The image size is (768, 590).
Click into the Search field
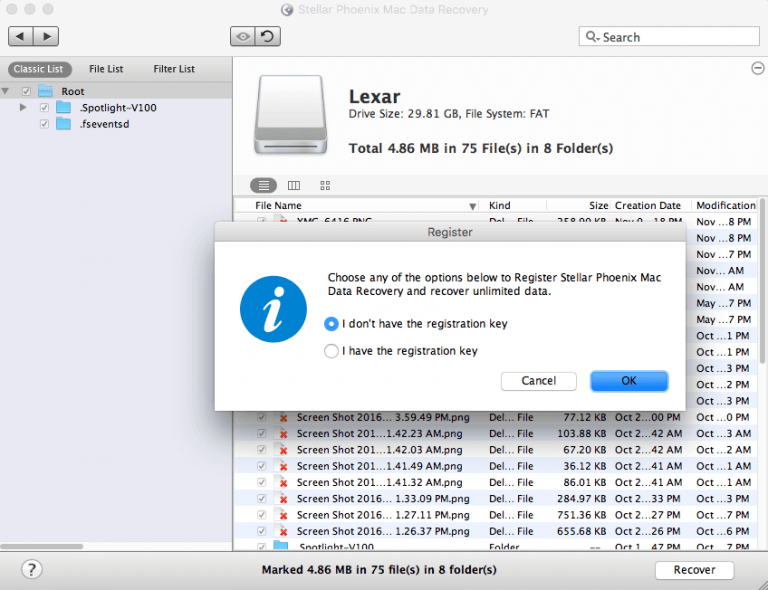point(669,37)
